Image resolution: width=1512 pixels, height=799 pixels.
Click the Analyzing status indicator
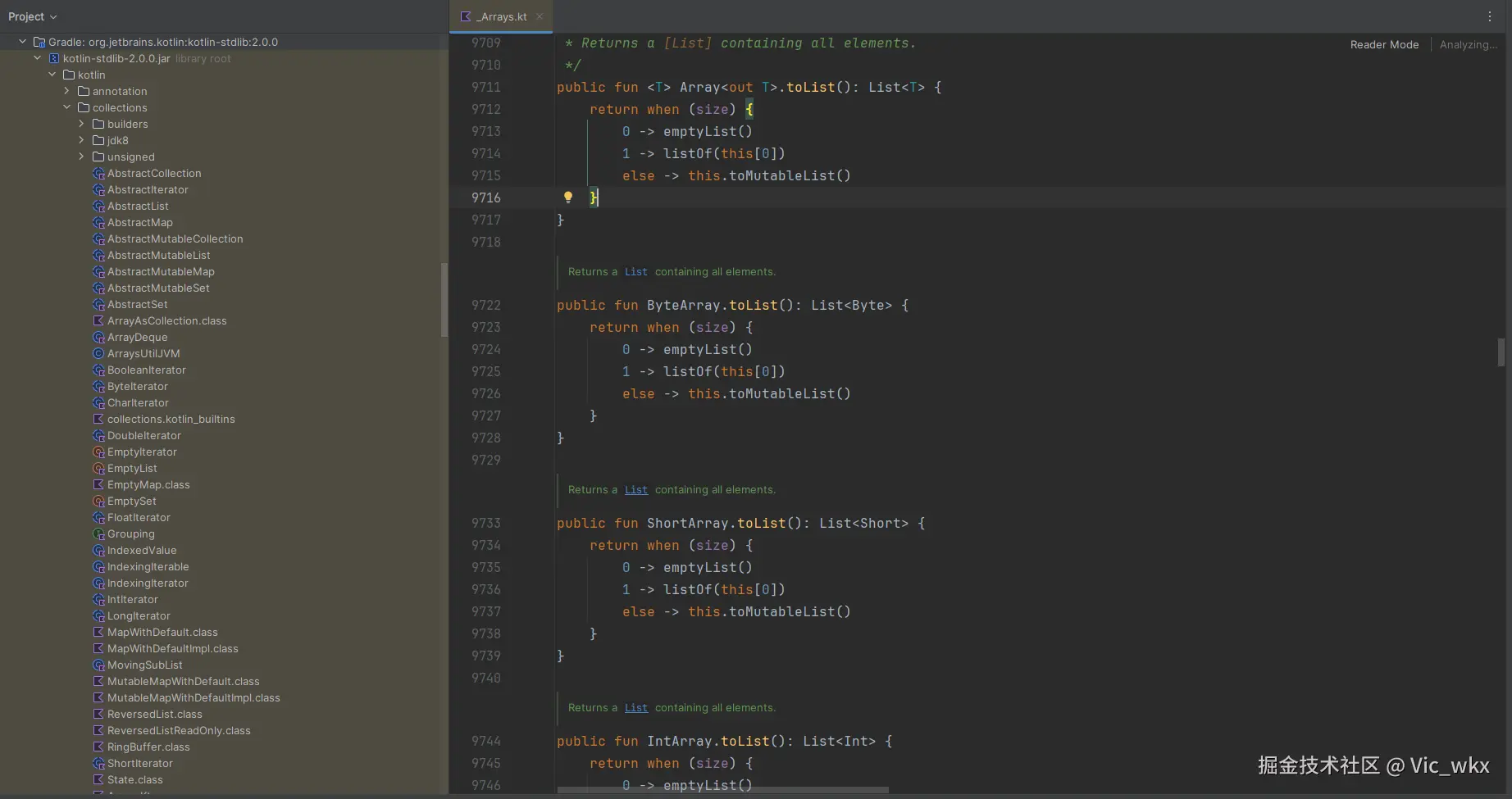coord(1469,44)
